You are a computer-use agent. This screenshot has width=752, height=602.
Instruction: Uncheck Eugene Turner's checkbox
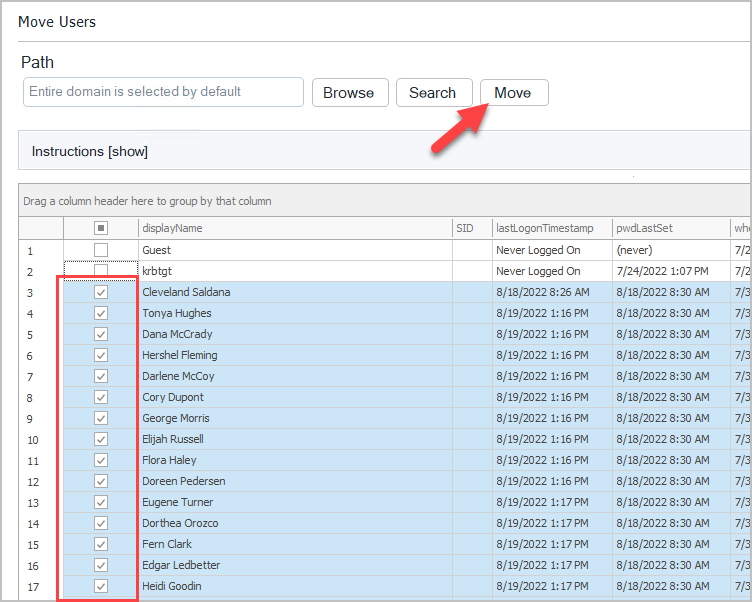[x=101, y=502]
